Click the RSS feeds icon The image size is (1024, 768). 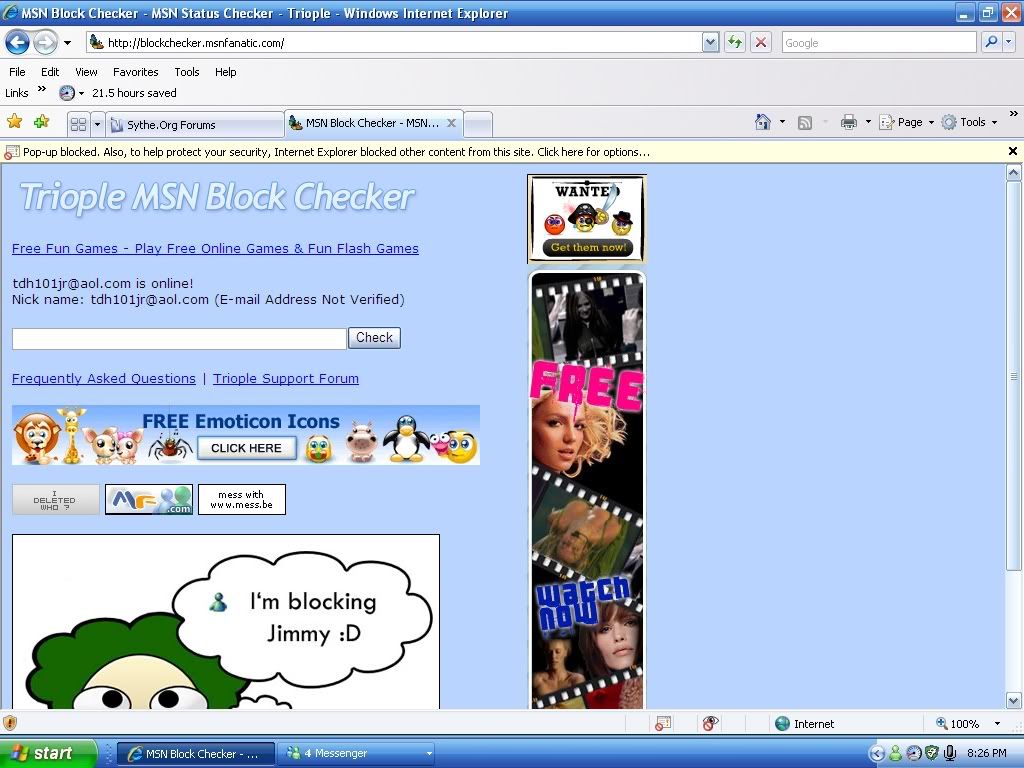805,123
